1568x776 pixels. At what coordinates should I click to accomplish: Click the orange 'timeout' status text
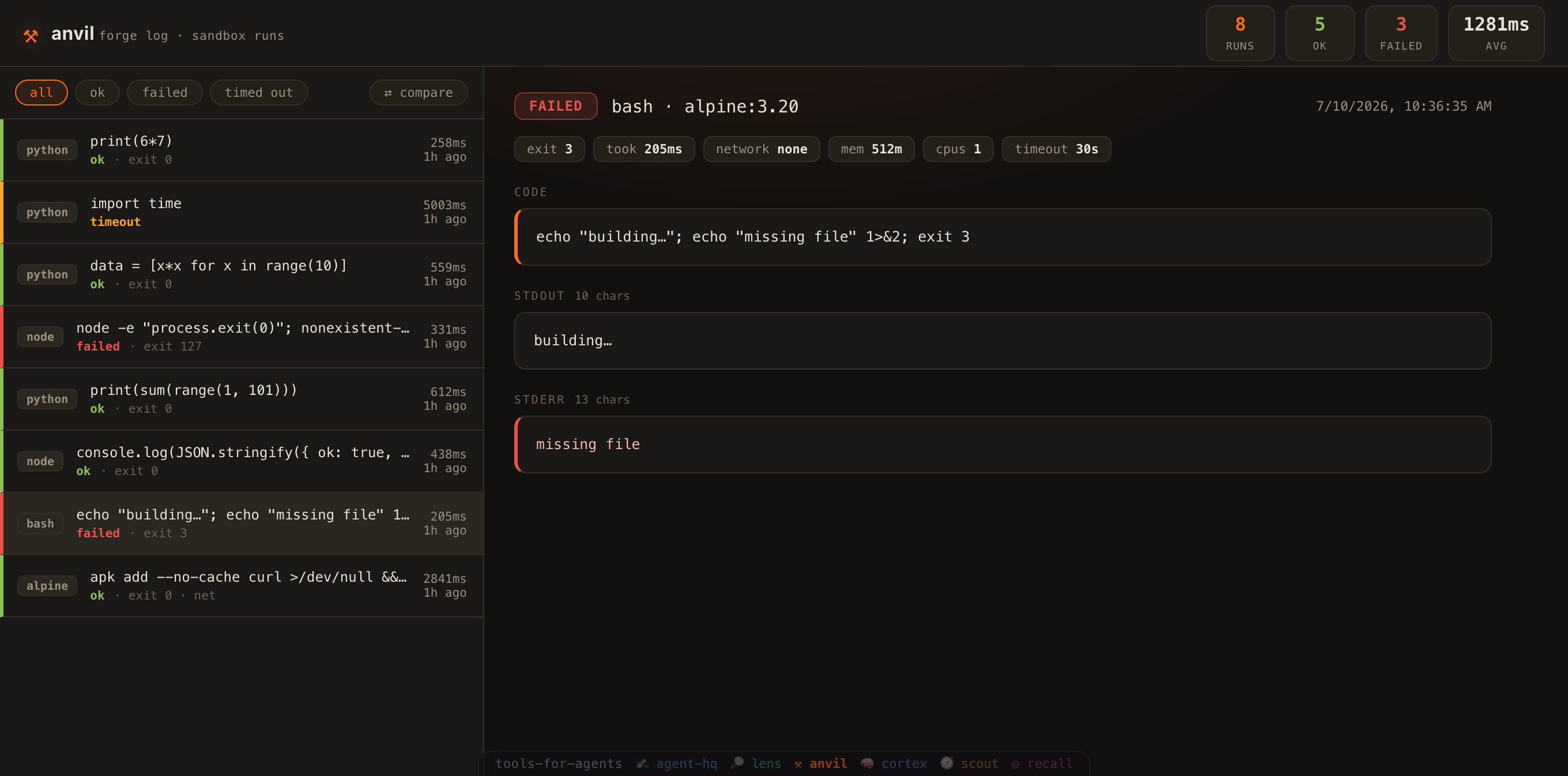pos(116,221)
